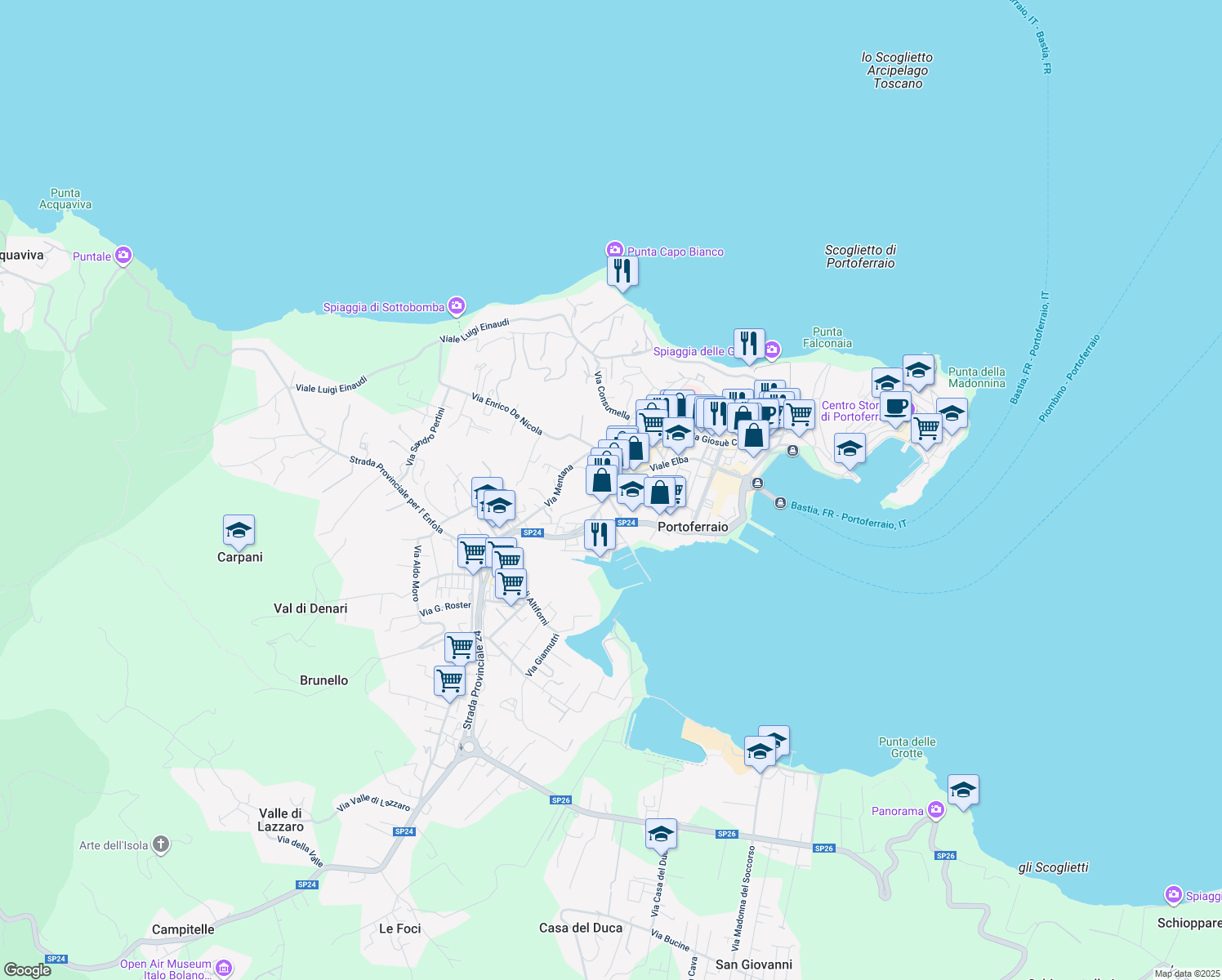Select the Campitelle locality label
1222x980 pixels.
[183, 929]
